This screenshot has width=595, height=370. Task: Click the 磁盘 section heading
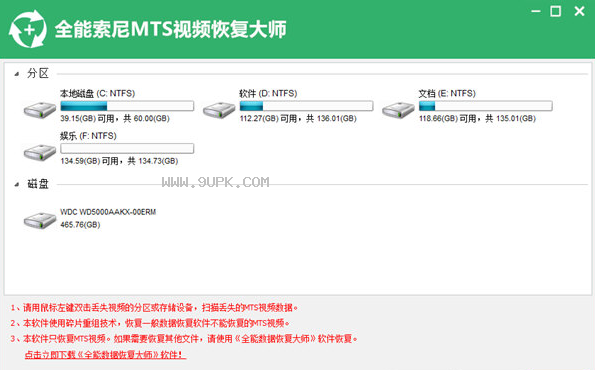[x=38, y=184]
